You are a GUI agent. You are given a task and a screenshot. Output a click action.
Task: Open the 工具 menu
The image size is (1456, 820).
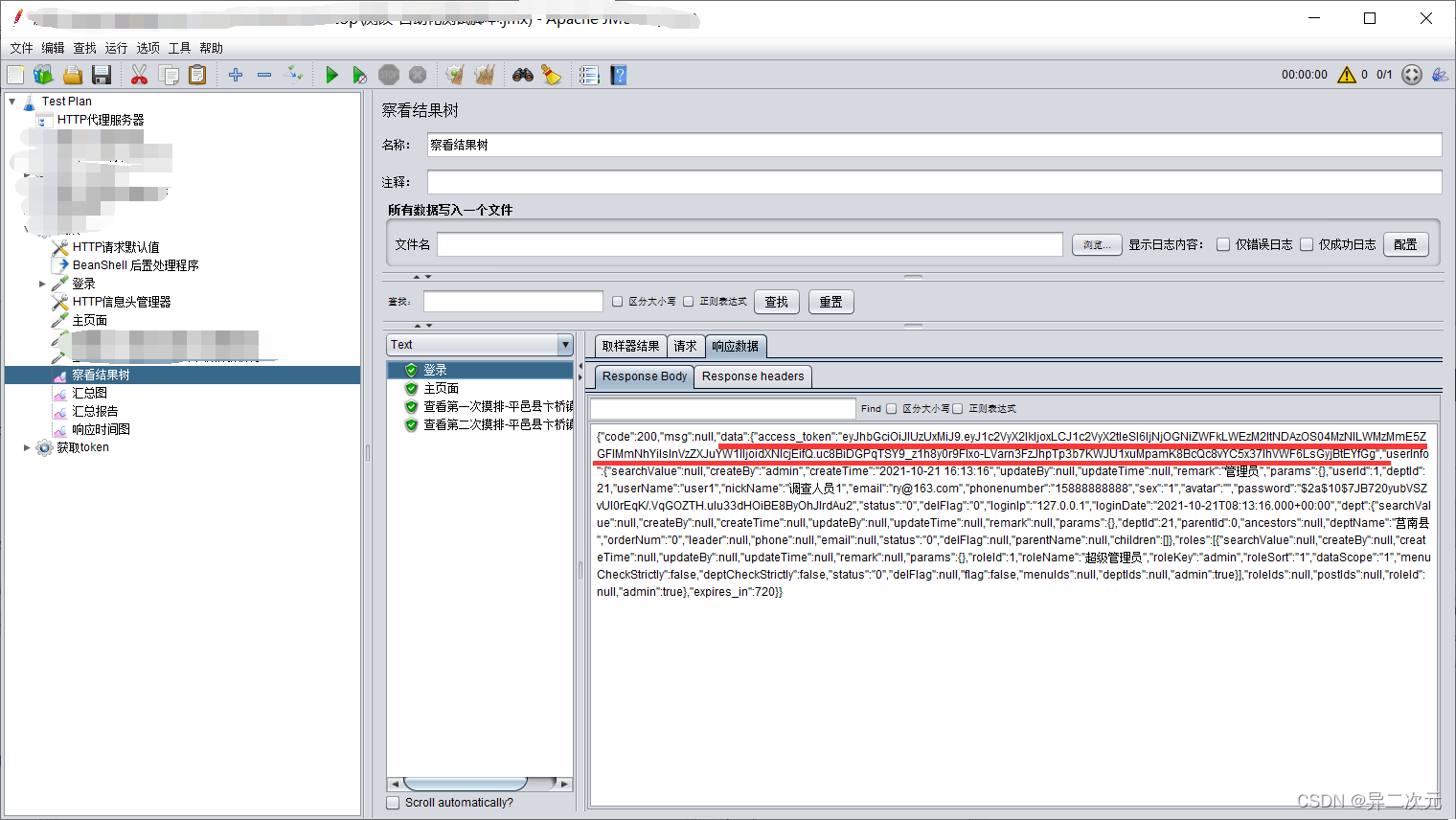click(179, 48)
